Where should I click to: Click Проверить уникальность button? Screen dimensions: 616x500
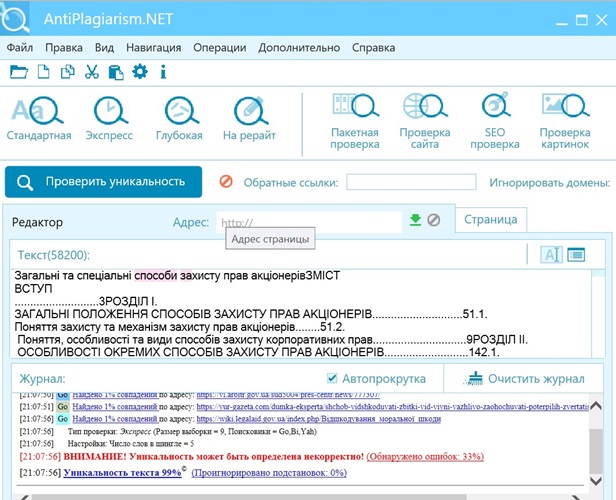tap(103, 181)
